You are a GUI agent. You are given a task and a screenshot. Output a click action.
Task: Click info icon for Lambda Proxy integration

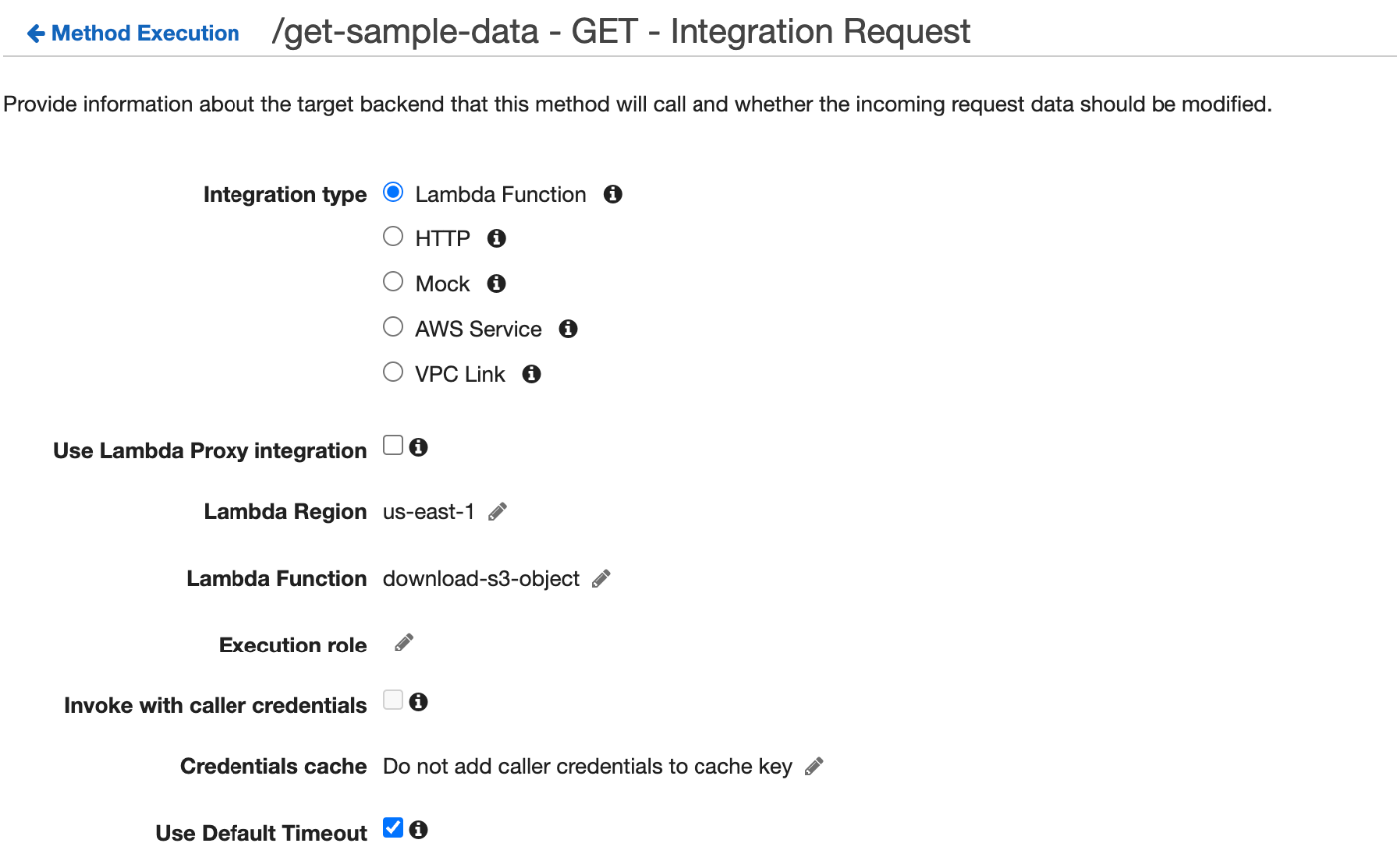tap(419, 447)
